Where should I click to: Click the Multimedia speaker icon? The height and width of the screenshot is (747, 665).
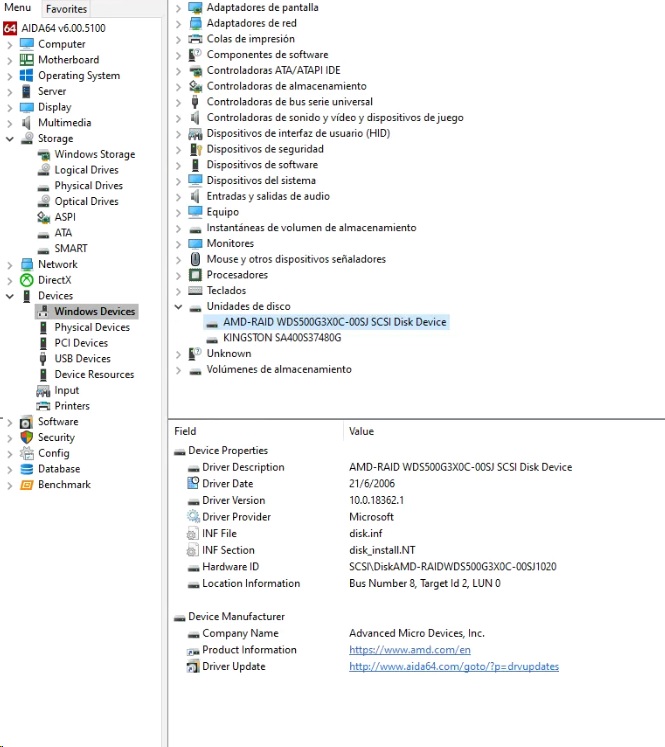27,122
